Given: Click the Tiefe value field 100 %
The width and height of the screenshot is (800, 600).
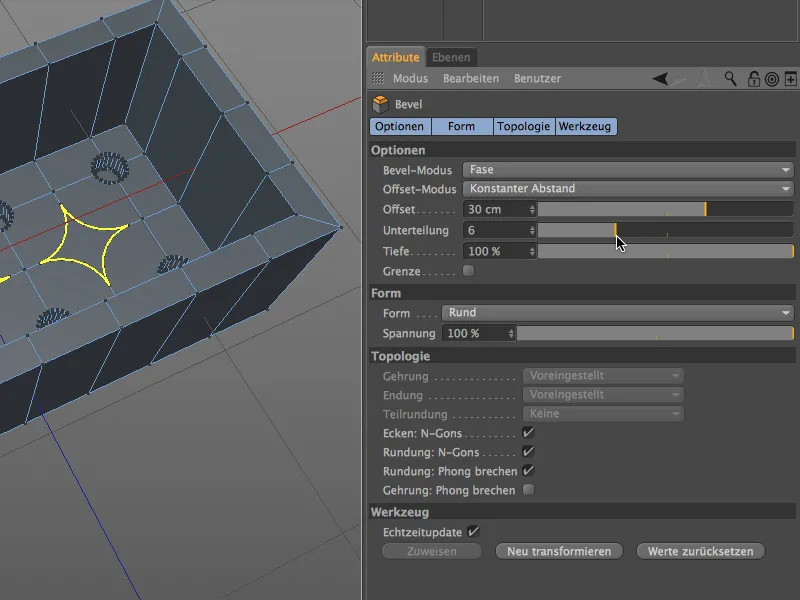Looking at the screenshot, I should click(x=495, y=252).
